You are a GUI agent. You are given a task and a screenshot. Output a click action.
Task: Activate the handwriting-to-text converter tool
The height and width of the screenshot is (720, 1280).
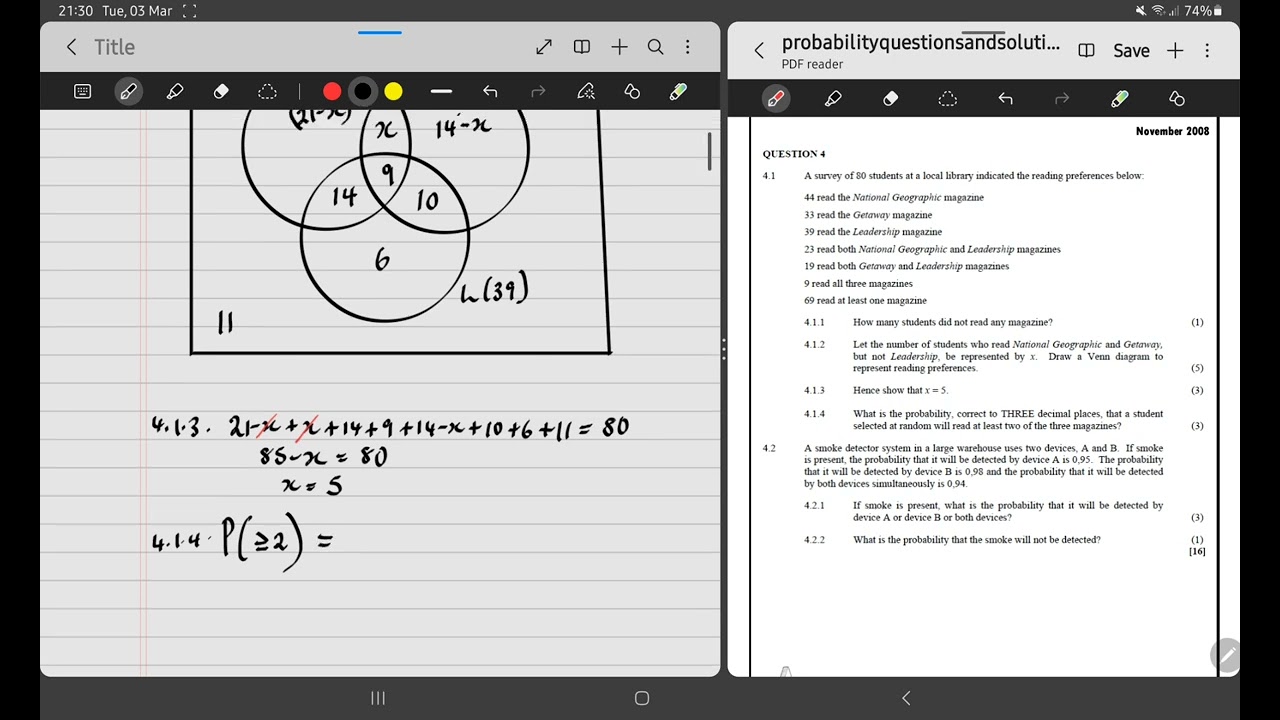(x=586, y=92)
